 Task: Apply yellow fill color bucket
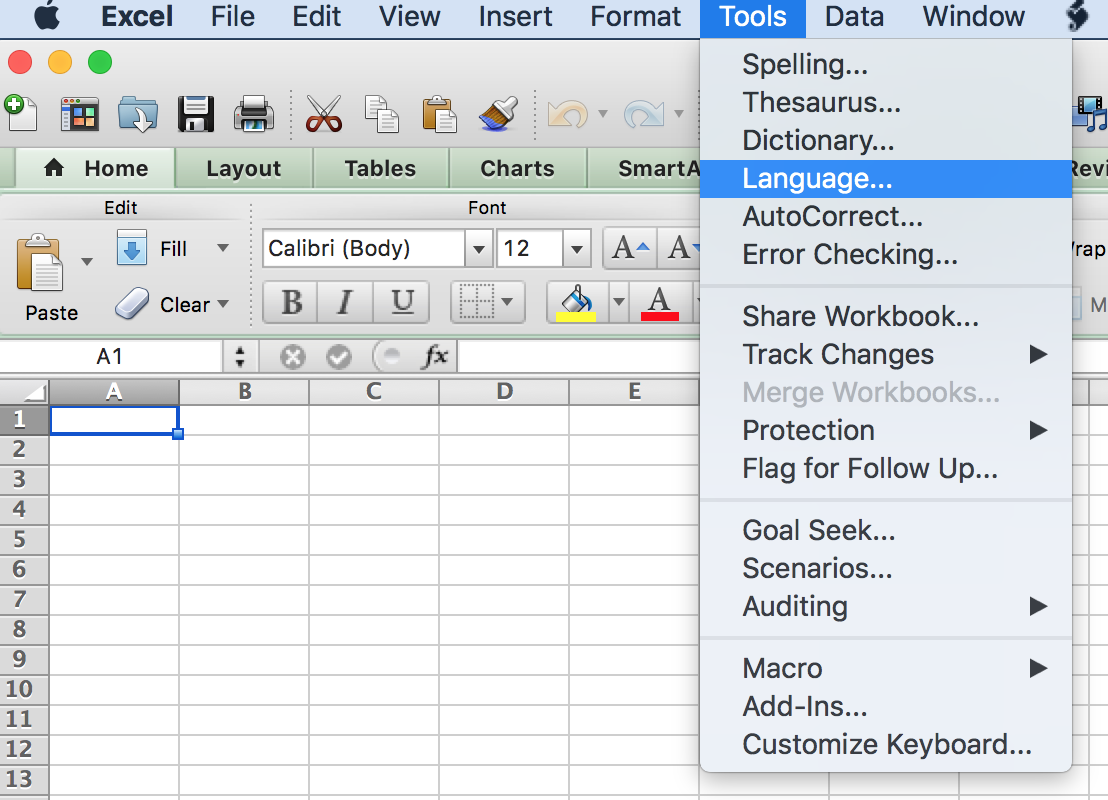(x=577, y=302)
